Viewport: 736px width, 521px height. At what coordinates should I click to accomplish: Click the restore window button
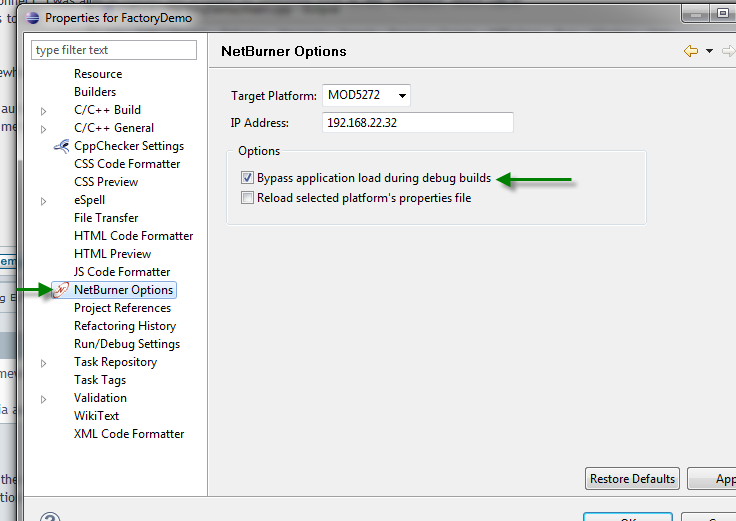[x=722, y=13]
